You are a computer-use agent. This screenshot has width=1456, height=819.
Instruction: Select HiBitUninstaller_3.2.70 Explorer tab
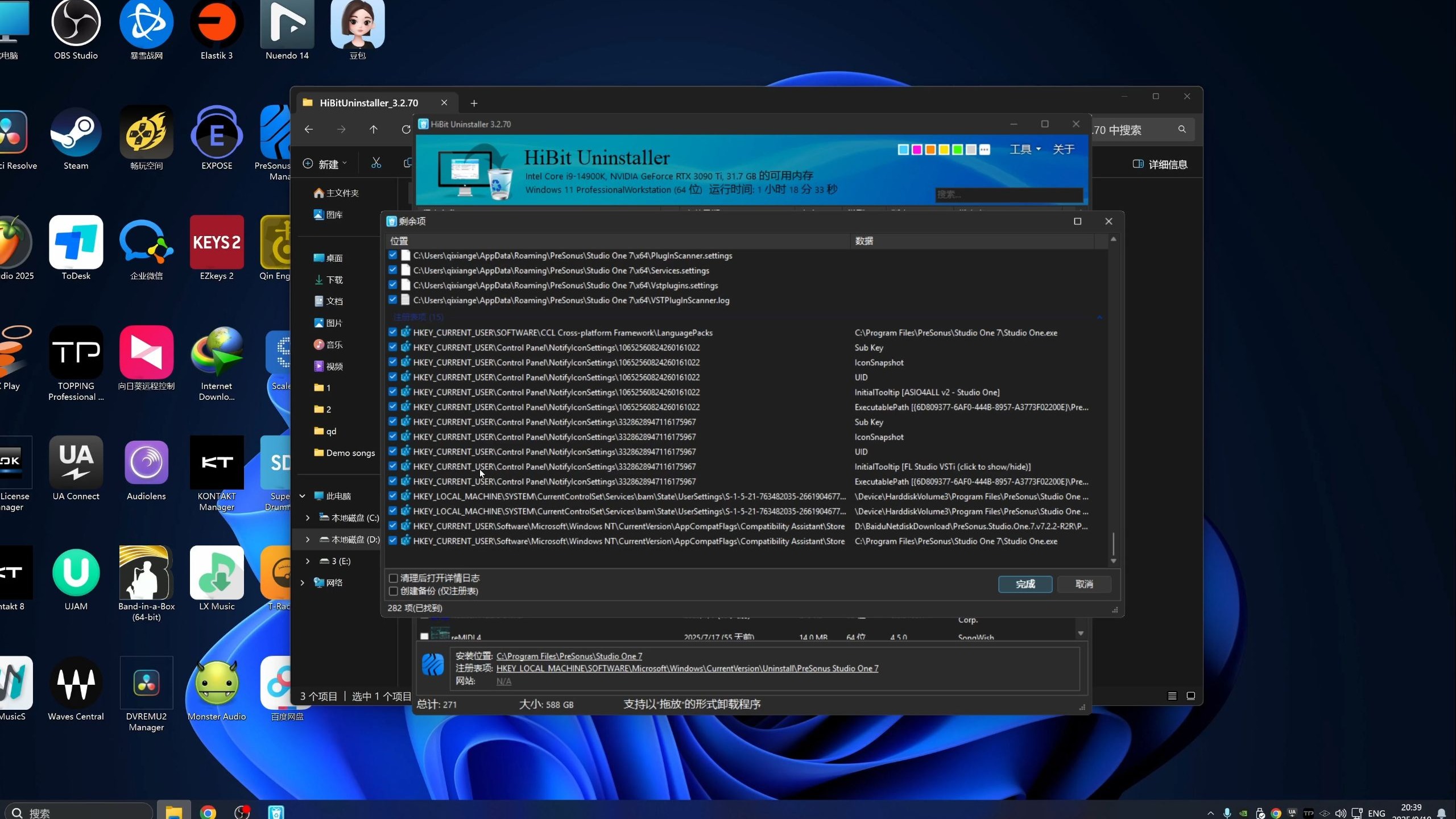[x=377, y=103]
